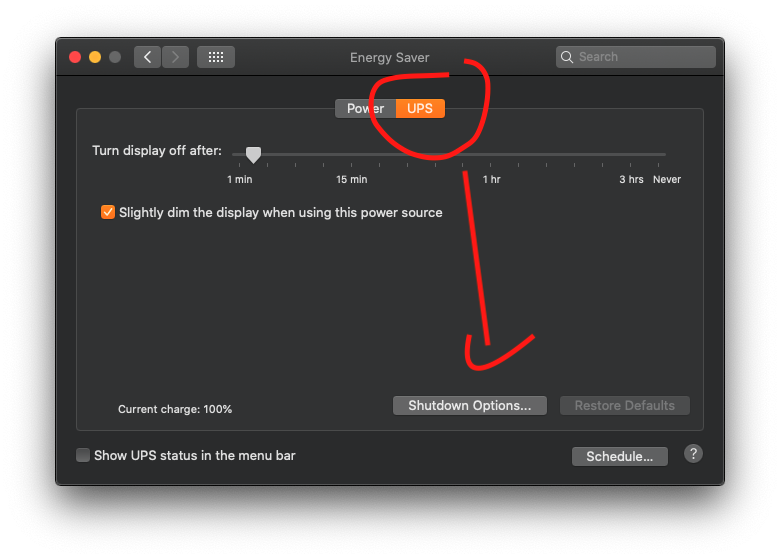Go back with the left chevron button
Screen dimensions: 780x559
[x=147, y=57]
